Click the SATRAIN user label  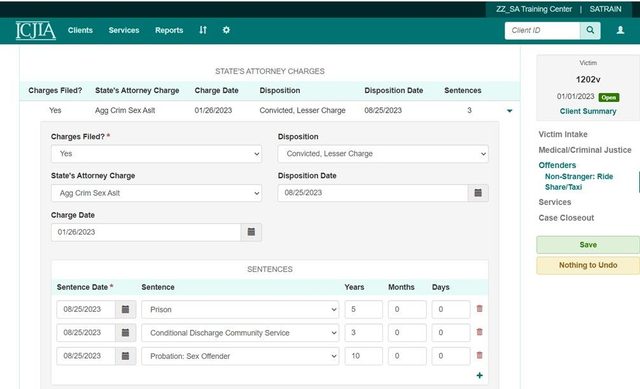coord(605,9)
